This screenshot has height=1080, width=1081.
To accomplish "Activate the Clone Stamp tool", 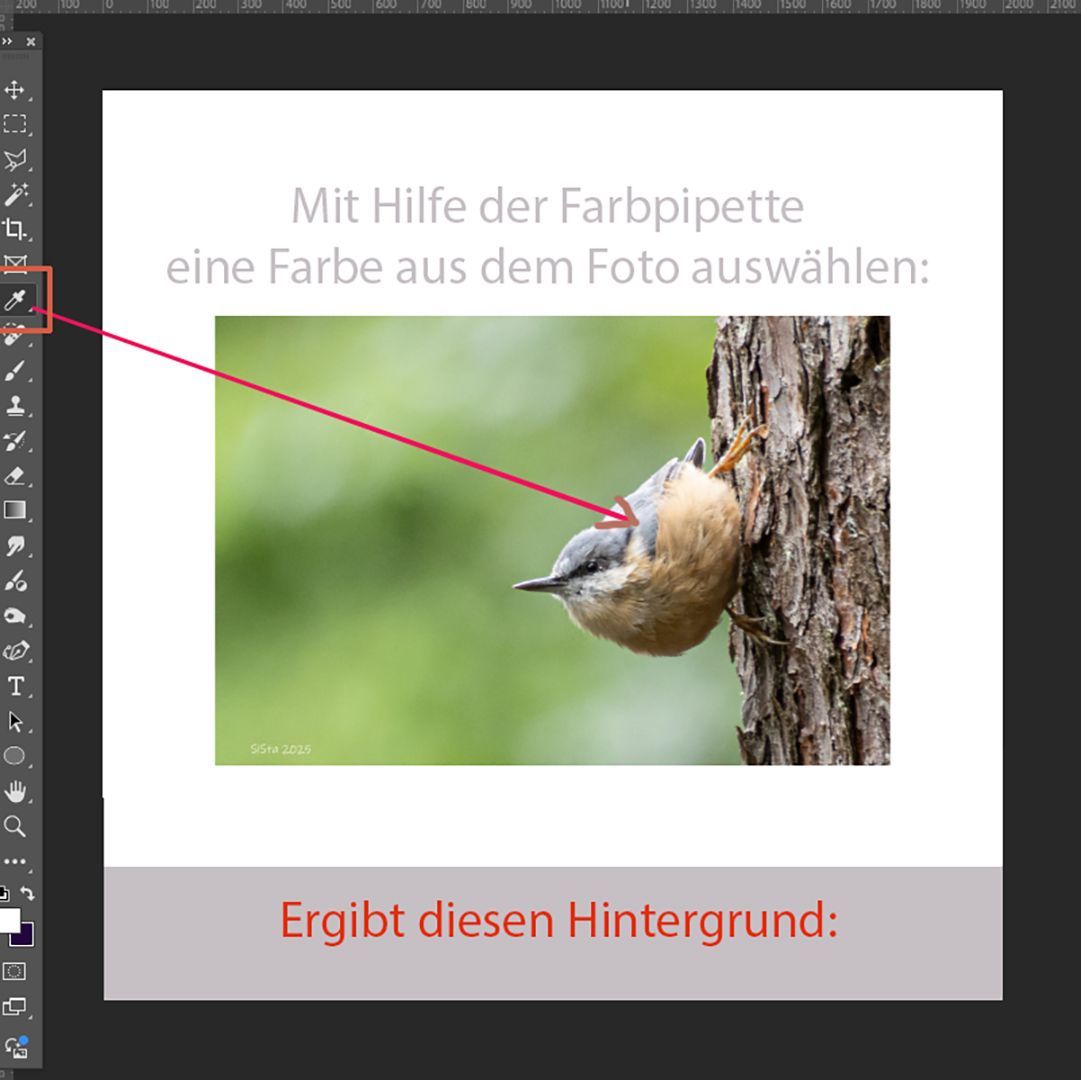I will pos(15,406).
